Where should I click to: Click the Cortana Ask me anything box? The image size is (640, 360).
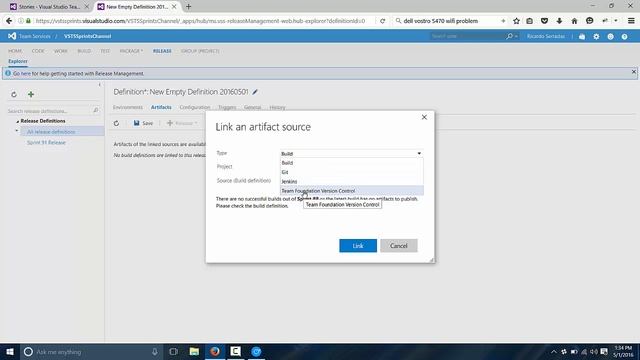click(91, 351)
